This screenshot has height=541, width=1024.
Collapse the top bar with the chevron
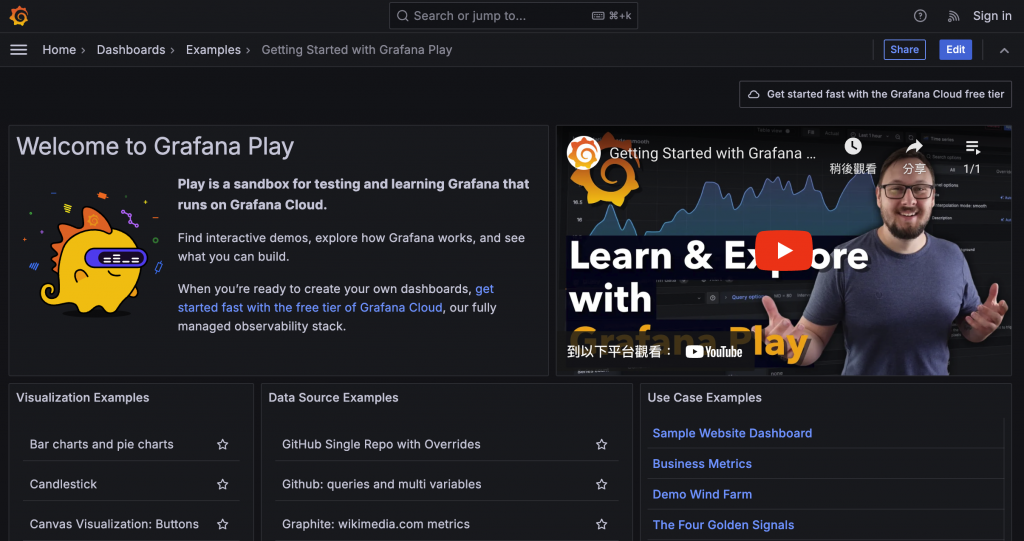point(1004,50)
